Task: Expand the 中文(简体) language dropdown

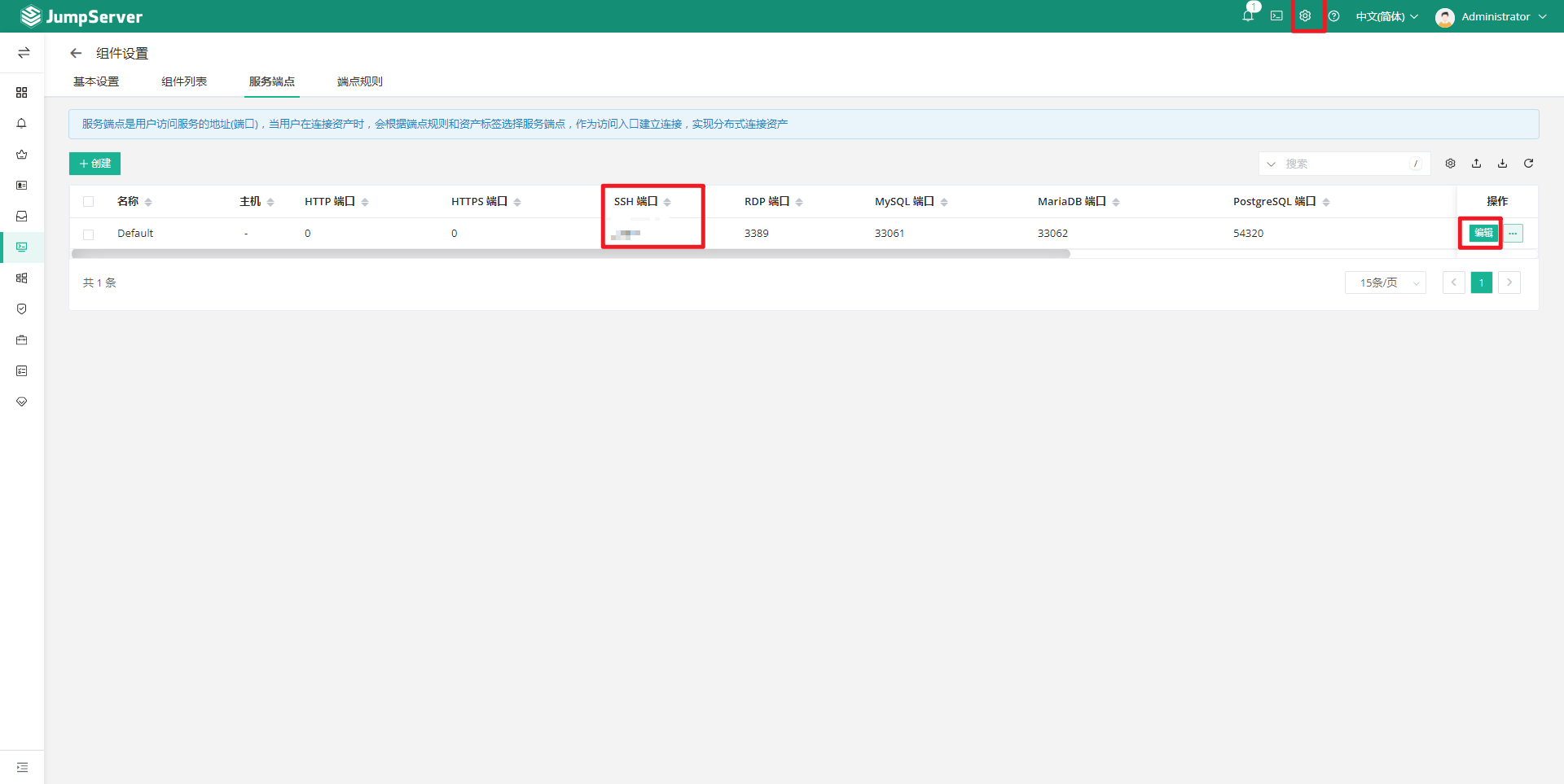Action: pyautogui.click(x=1386, y=16)
